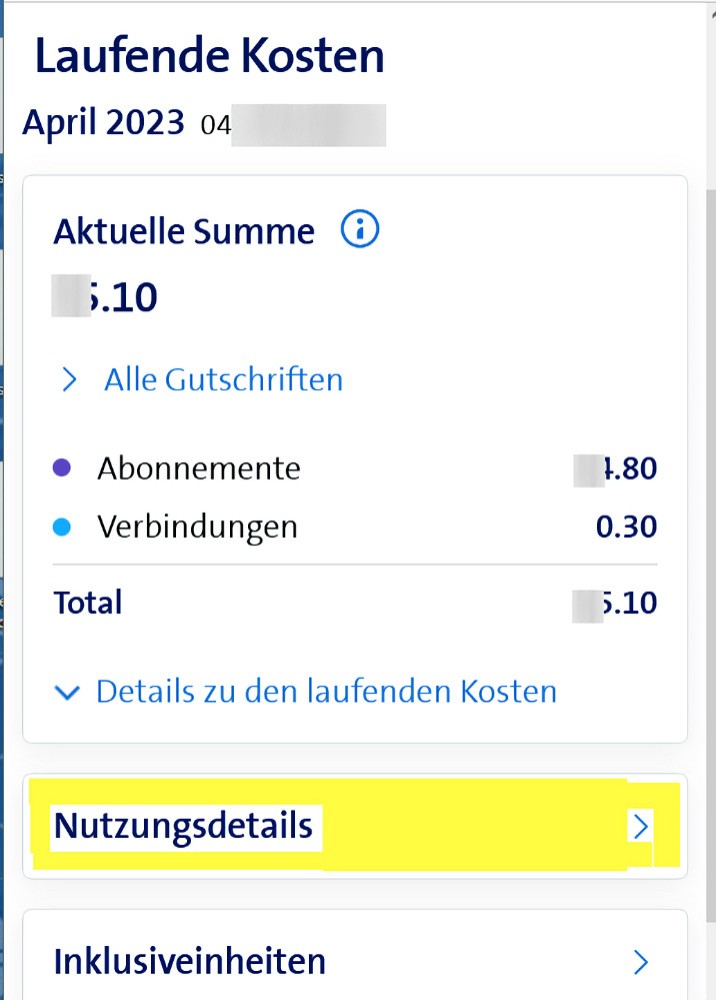Screen dimensions: 716x1000
Task: Click the Aktuelle Summe heading
Action: [x=184, y=232]
